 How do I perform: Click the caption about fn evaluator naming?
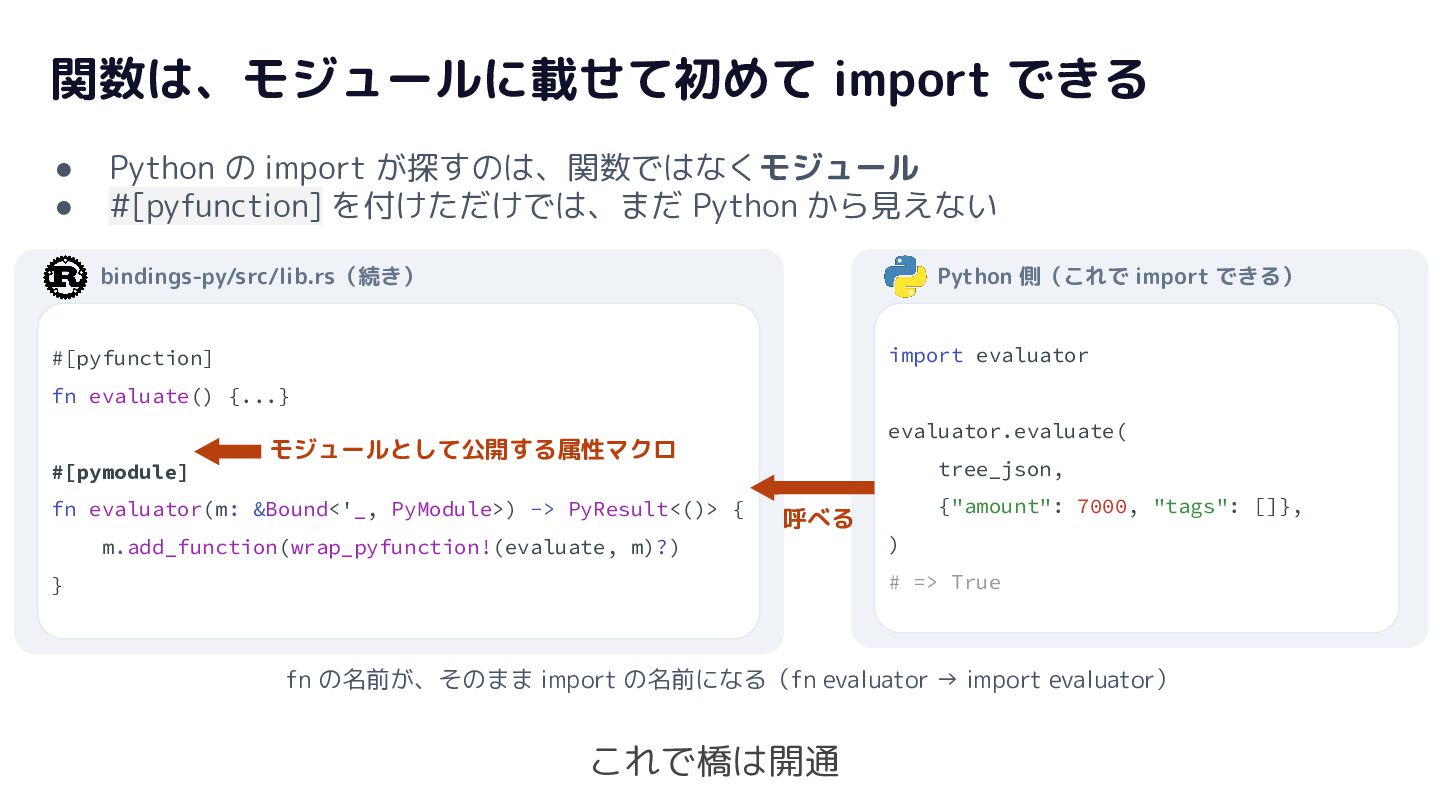[727, 680]
